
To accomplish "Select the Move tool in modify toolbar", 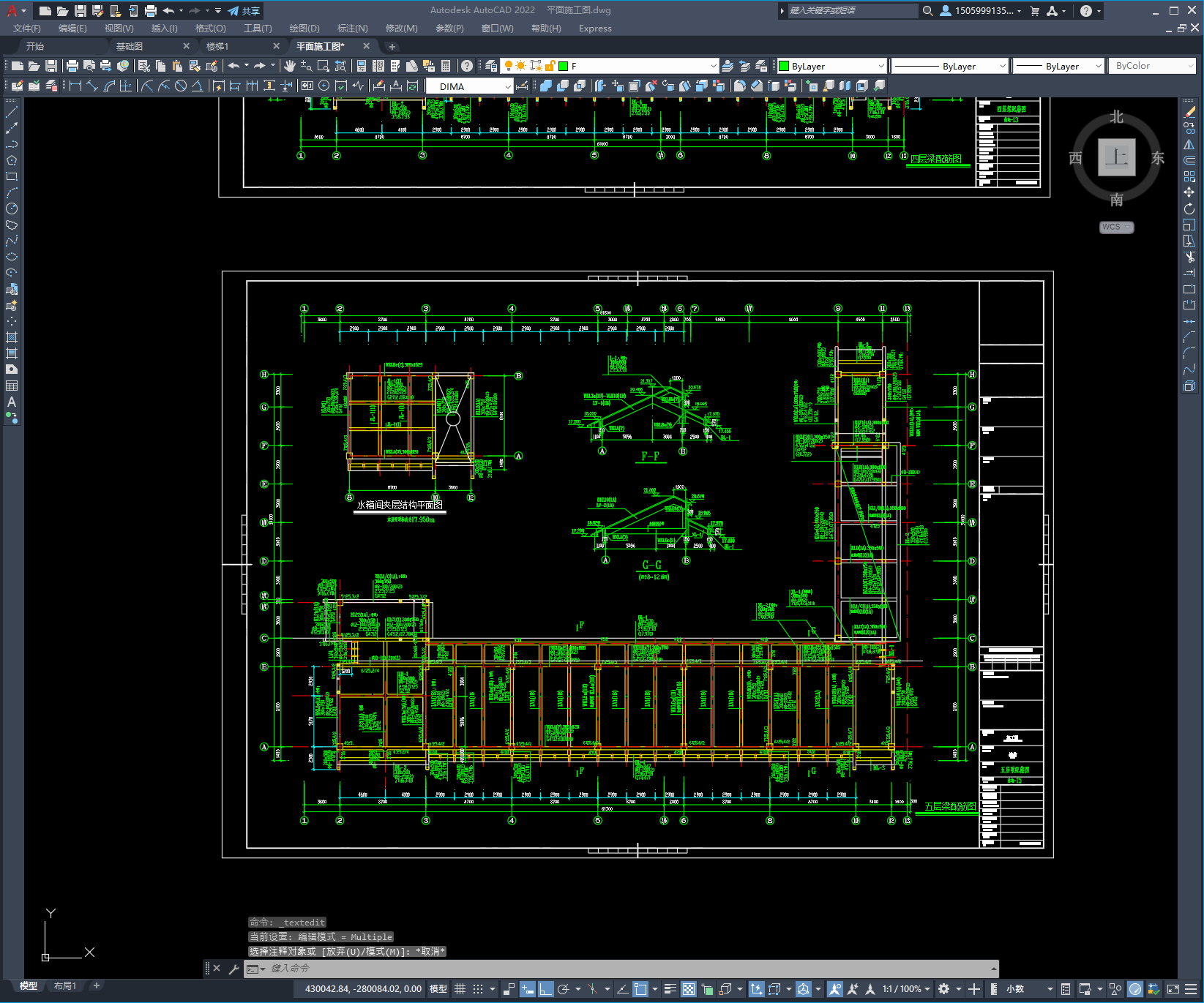I will pos(1189,192).
